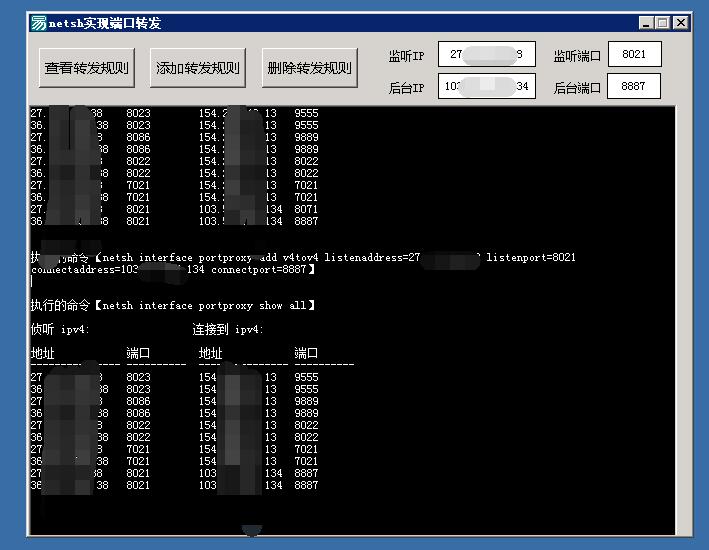Select the 监听端口 field showing 8021
Screen dimensions: 709x550
click(634, 54)
